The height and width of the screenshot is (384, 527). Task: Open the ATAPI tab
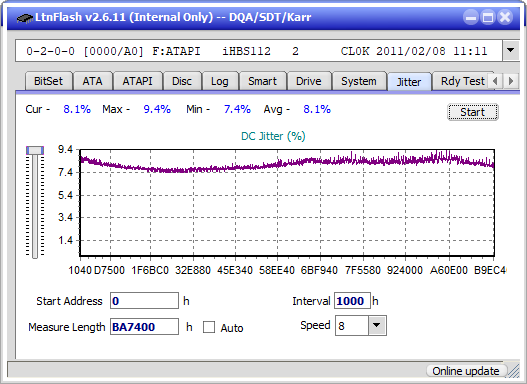[x=137, y=81]
